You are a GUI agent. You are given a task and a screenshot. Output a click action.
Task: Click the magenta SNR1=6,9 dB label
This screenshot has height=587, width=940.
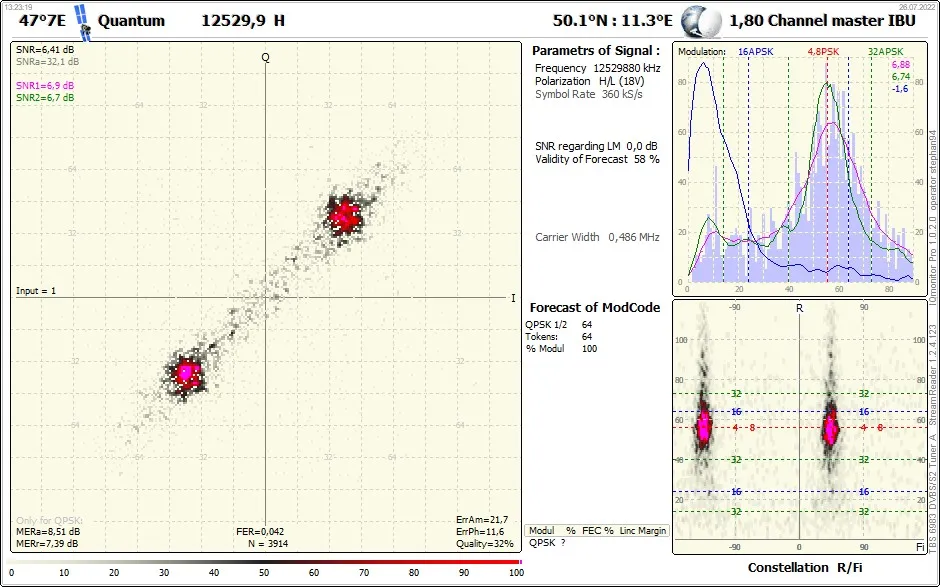pyautogui.click(x=45, y=86)
